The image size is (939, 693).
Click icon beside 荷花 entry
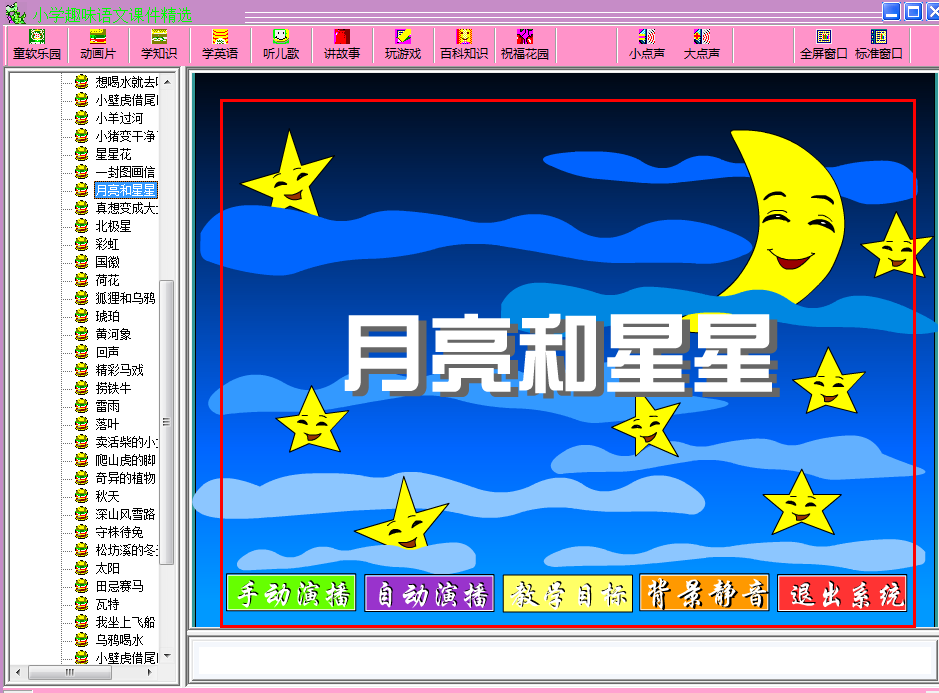81,280
